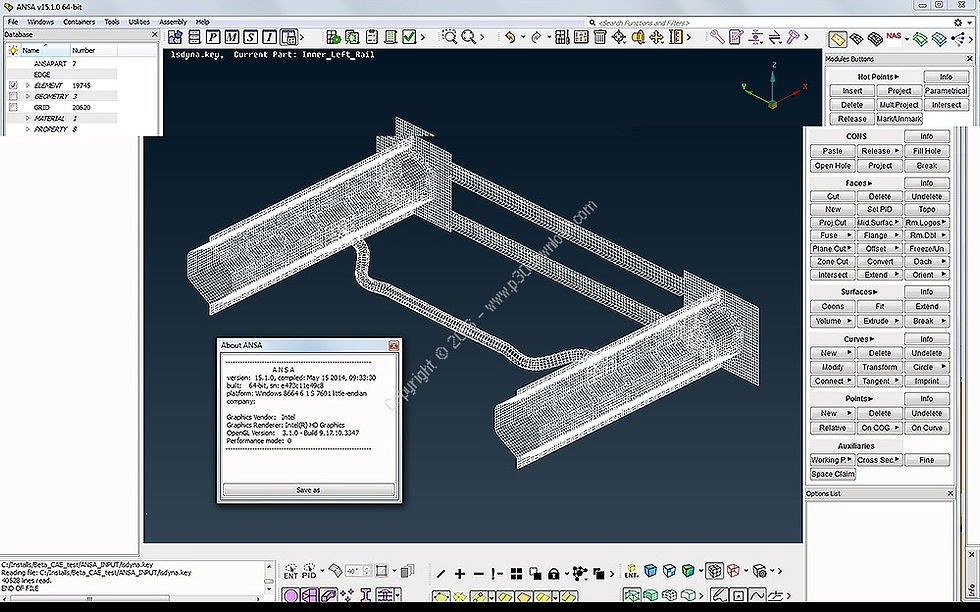Expand the MATERIAL tree row
The width and height of the screenshot is (980, 612).
coord(28,118)
